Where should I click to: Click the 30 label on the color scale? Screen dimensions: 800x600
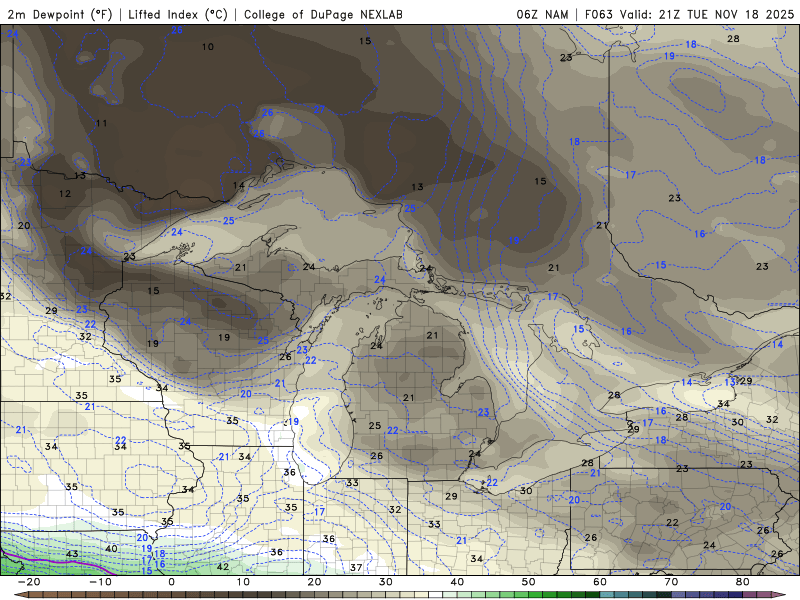click(386, 582)
